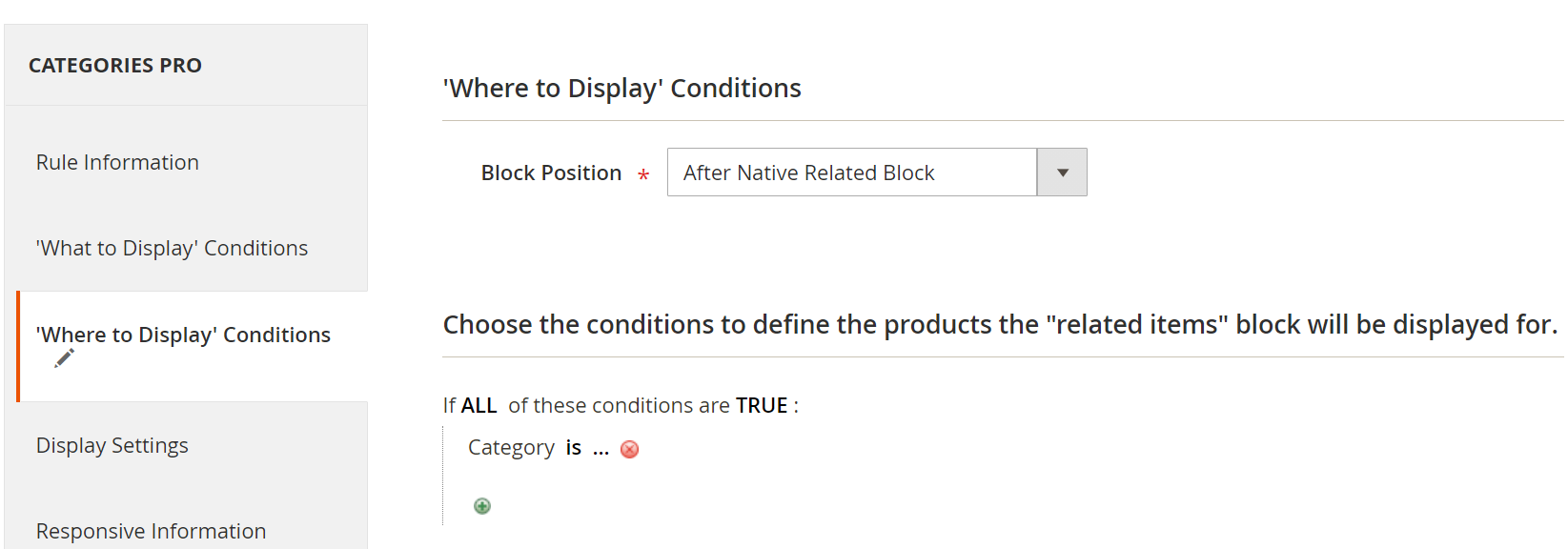Click the 'Where to Display' Conditions section heading

coord(621,89)
